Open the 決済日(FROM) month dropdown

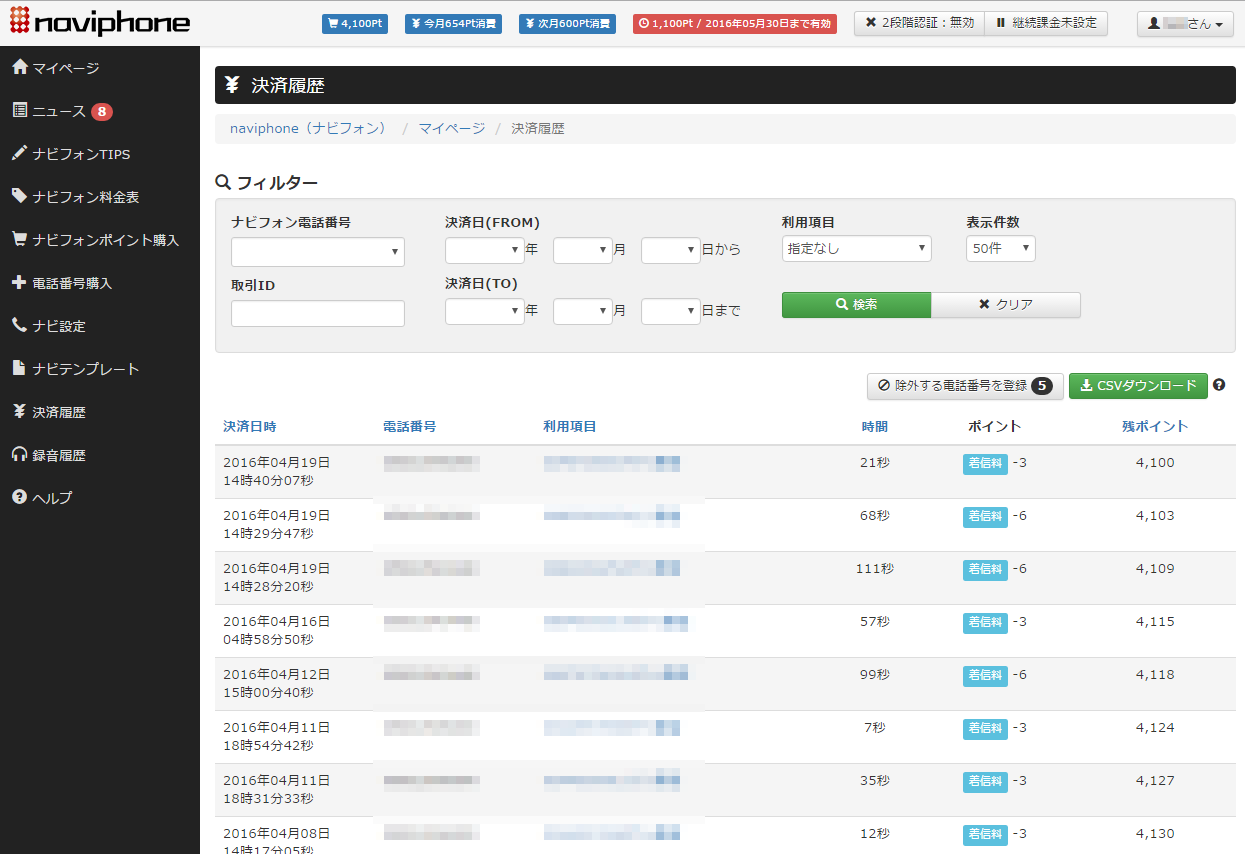coord(582,250)
